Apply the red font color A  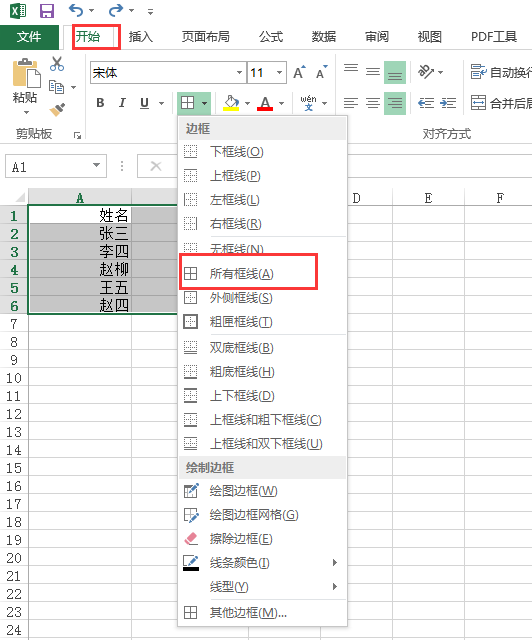265,103
